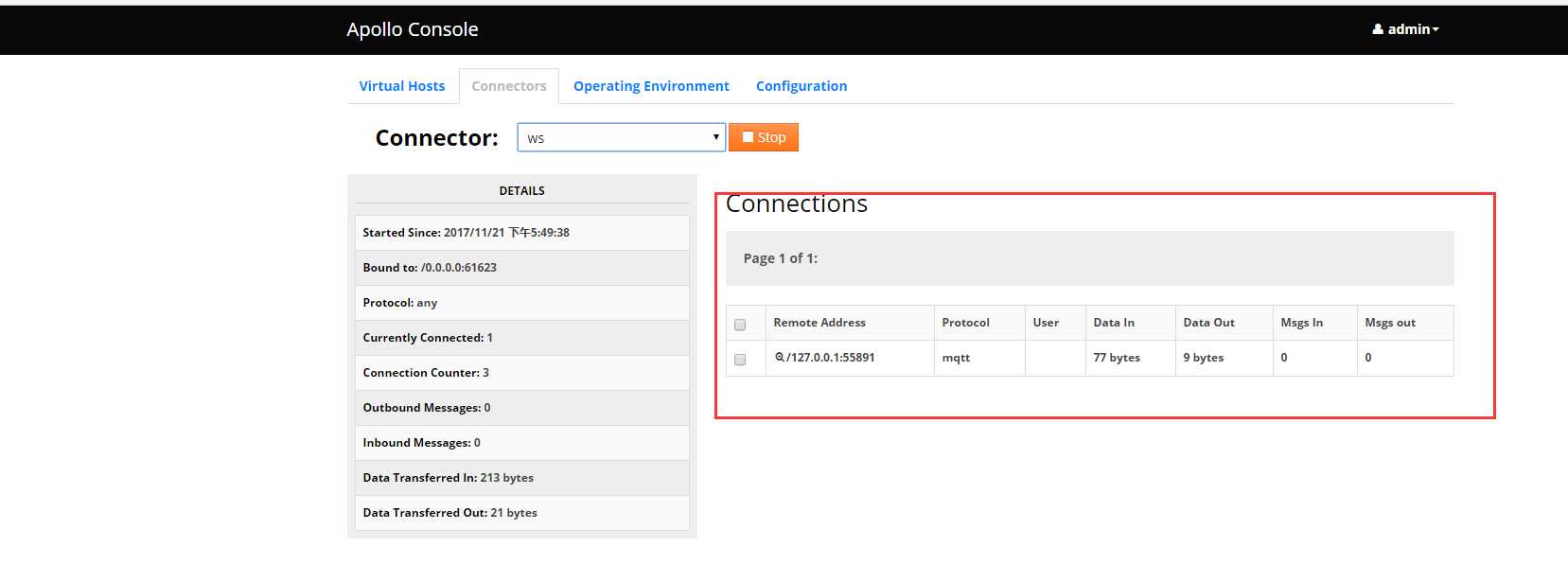The width and height of the screenshot is (1568, 565).
Task: Click the mqtt protocol cell
Action: [x=979, y=358]
